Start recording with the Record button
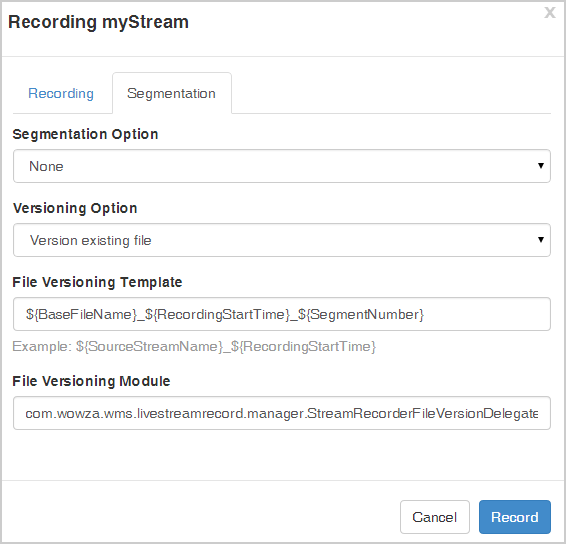Viewport: 566px width, 544px height. pos(515,517)
